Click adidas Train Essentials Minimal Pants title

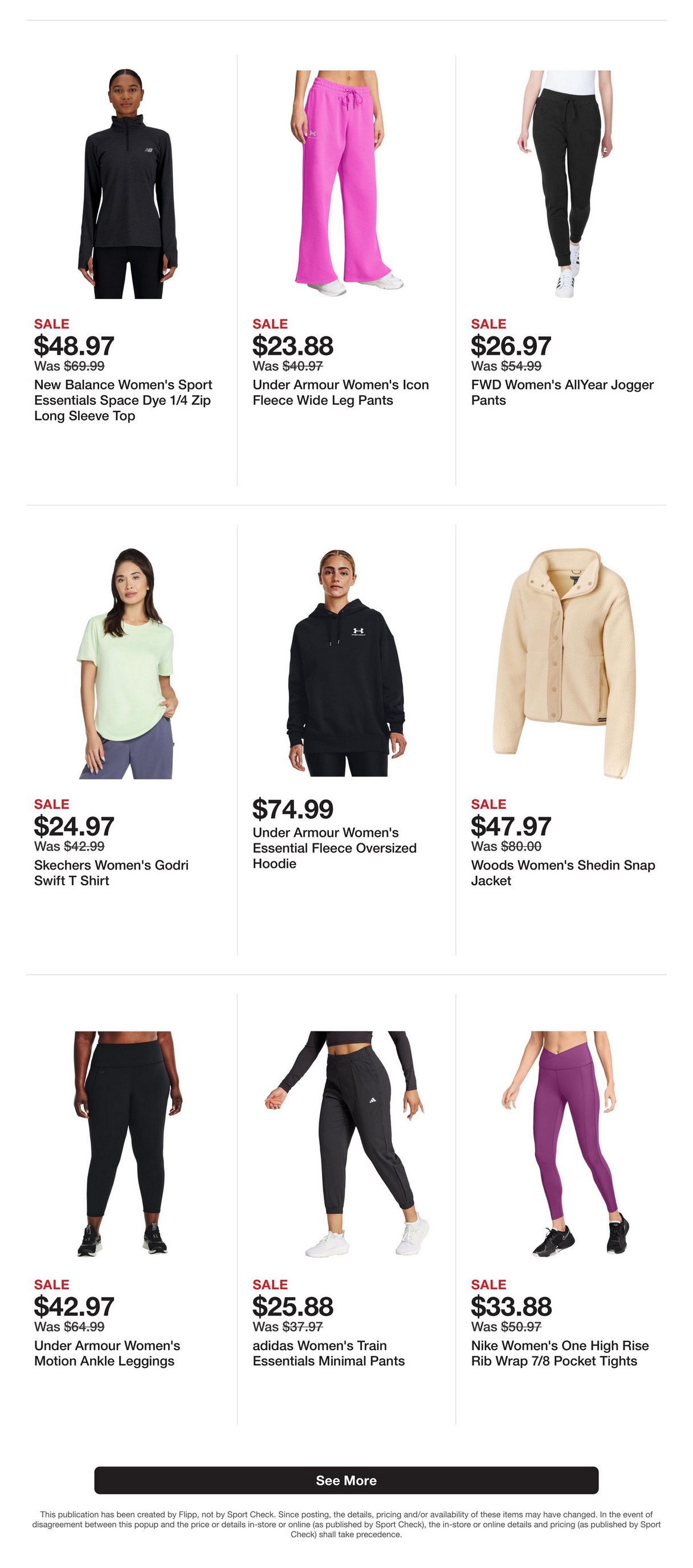329,1353
